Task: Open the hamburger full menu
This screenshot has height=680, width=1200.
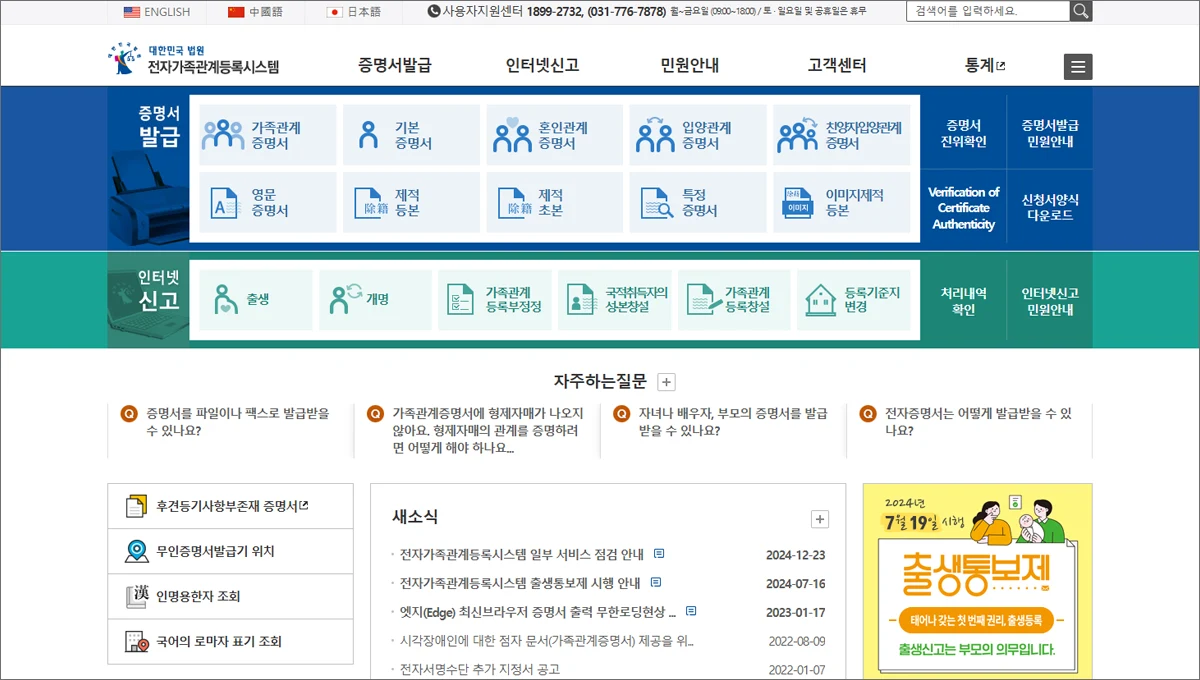Action: [1078, 67]
